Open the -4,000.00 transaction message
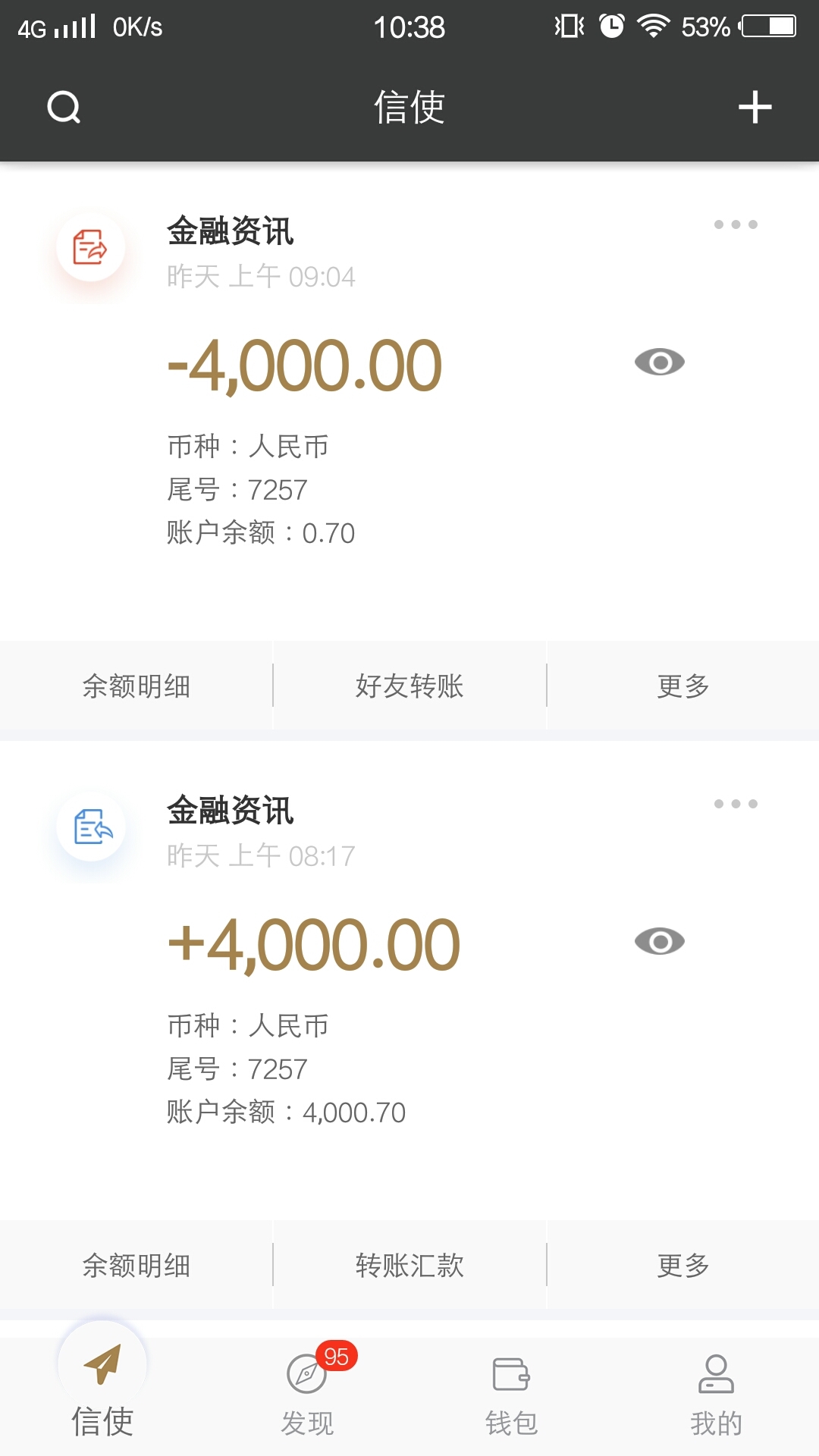Viewport: 819px width, 1456px height. 304,367
